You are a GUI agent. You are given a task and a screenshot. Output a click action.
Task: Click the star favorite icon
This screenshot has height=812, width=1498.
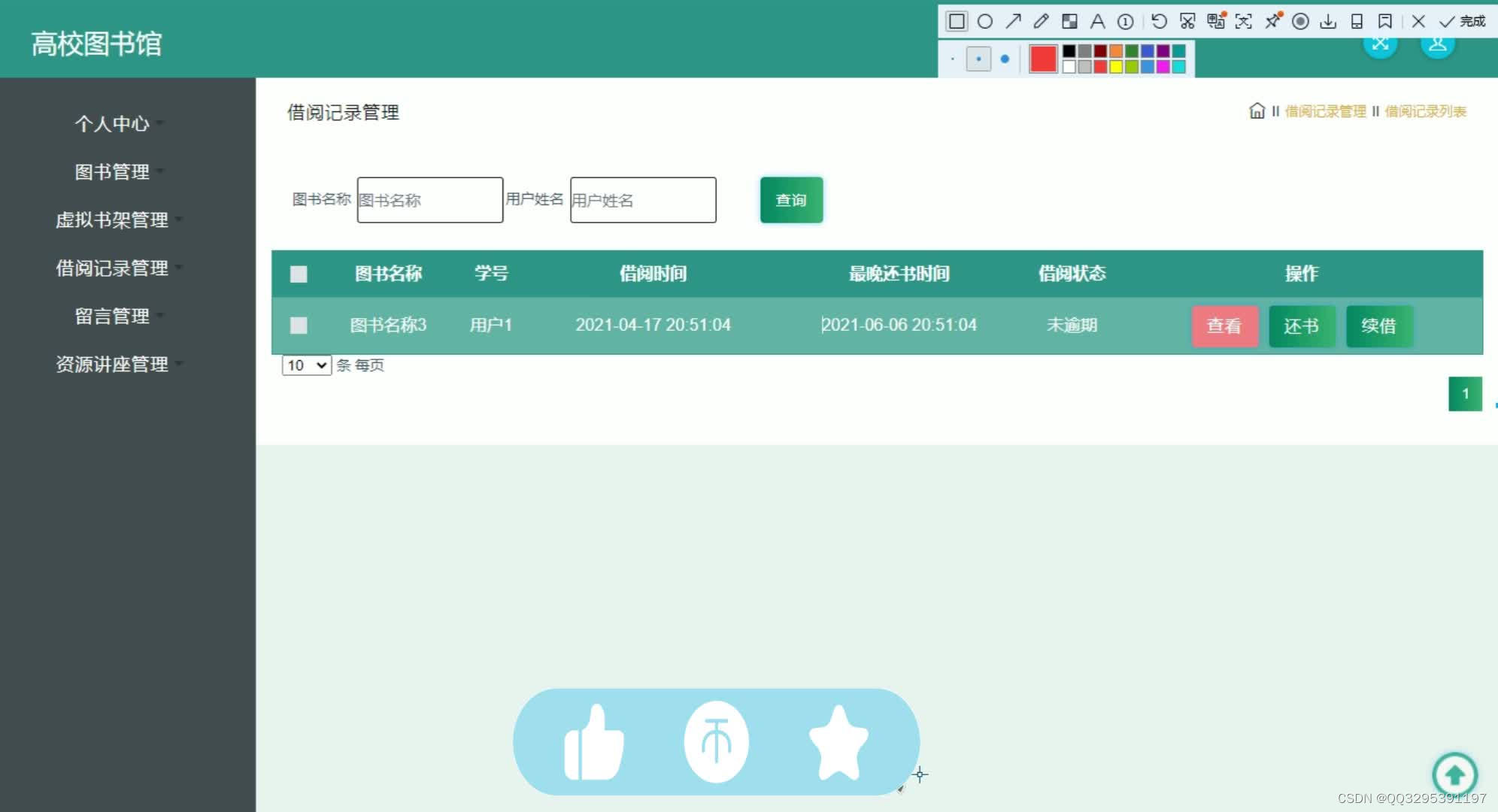tap(838, 741)
